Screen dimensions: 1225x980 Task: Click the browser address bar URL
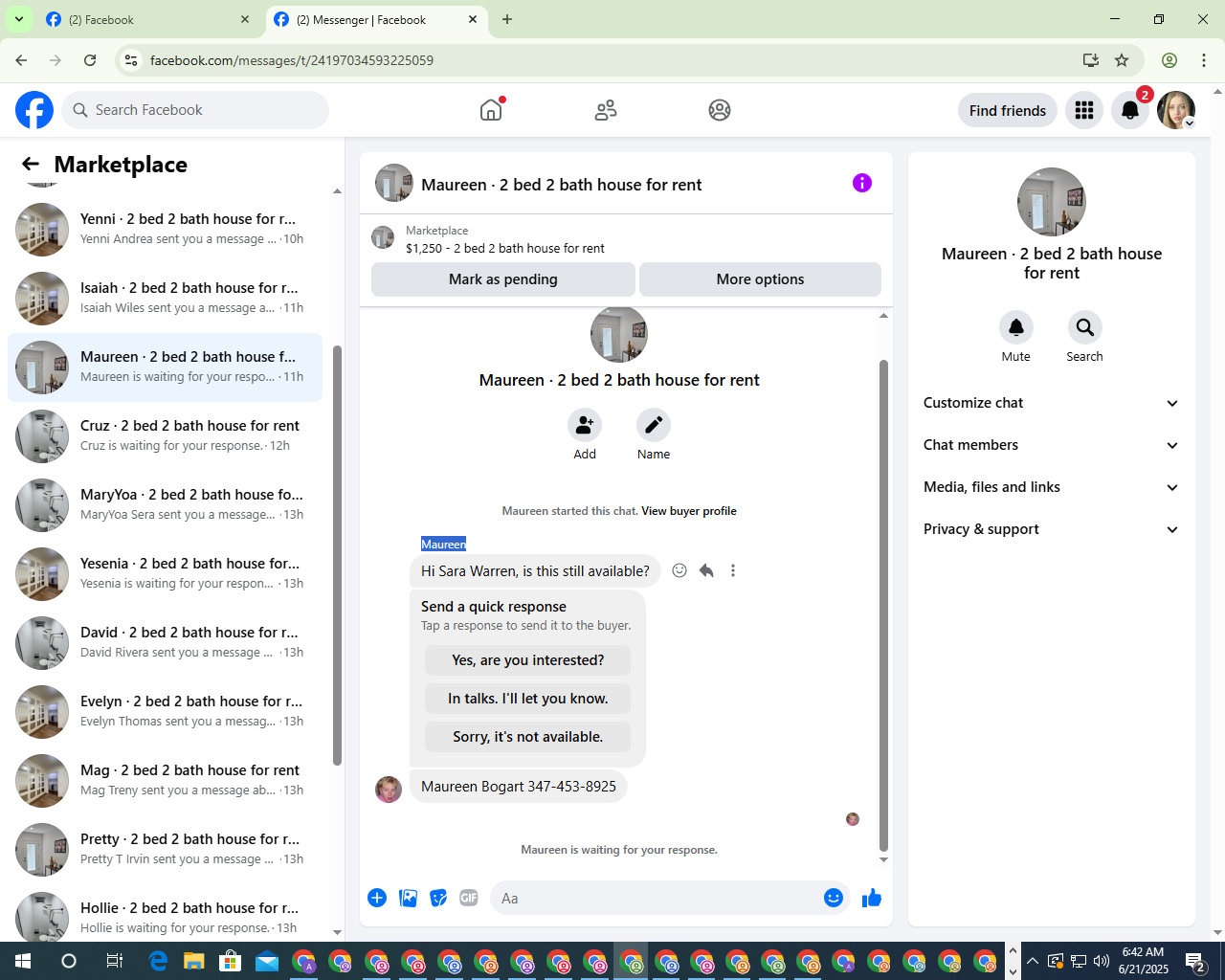pos(292,60)
